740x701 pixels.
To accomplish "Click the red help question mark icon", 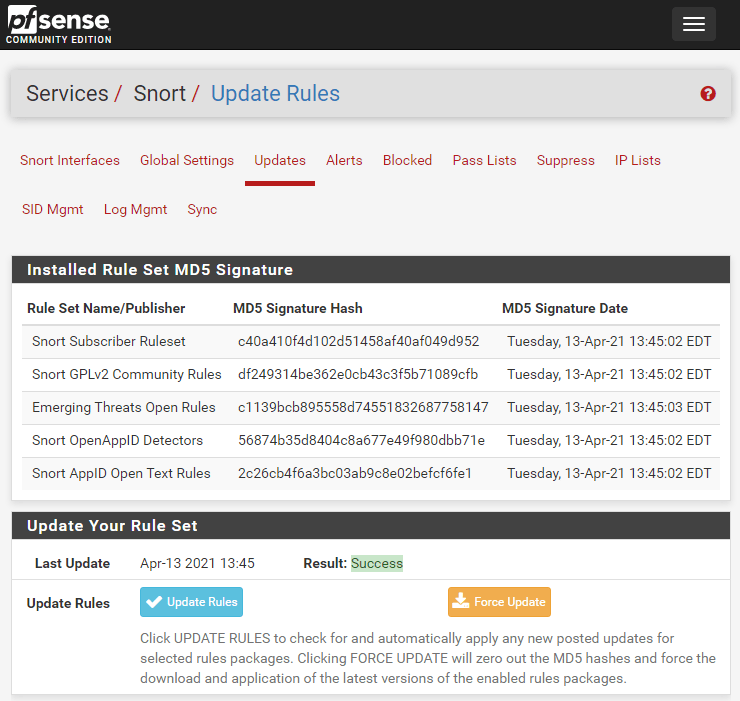I will click(x=708, y=94).
